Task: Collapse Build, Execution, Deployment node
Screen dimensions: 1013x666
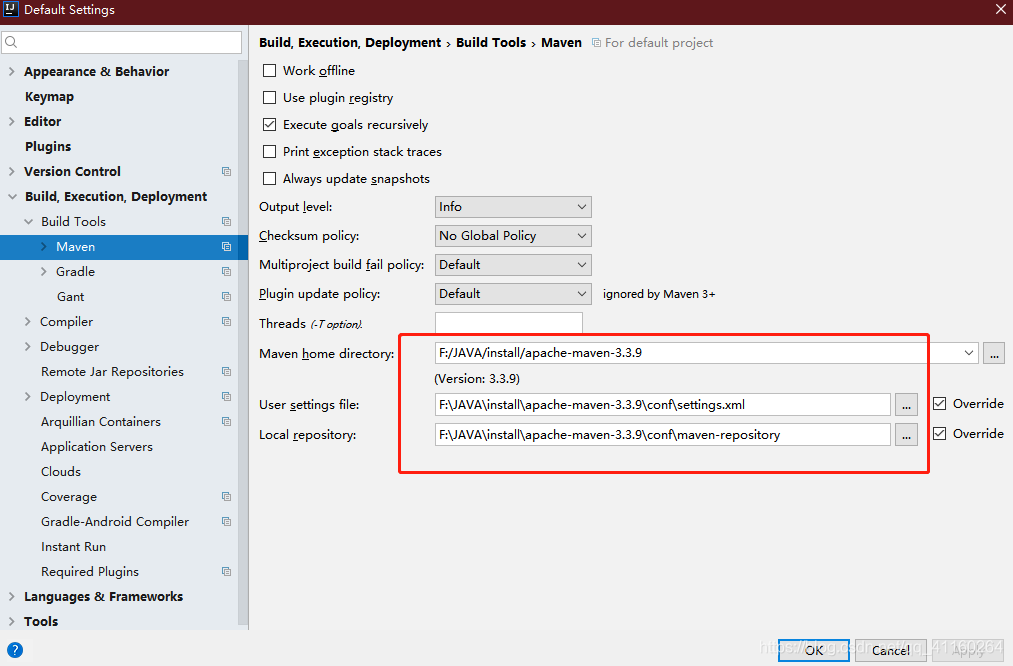Action: [x=12, y=196]
